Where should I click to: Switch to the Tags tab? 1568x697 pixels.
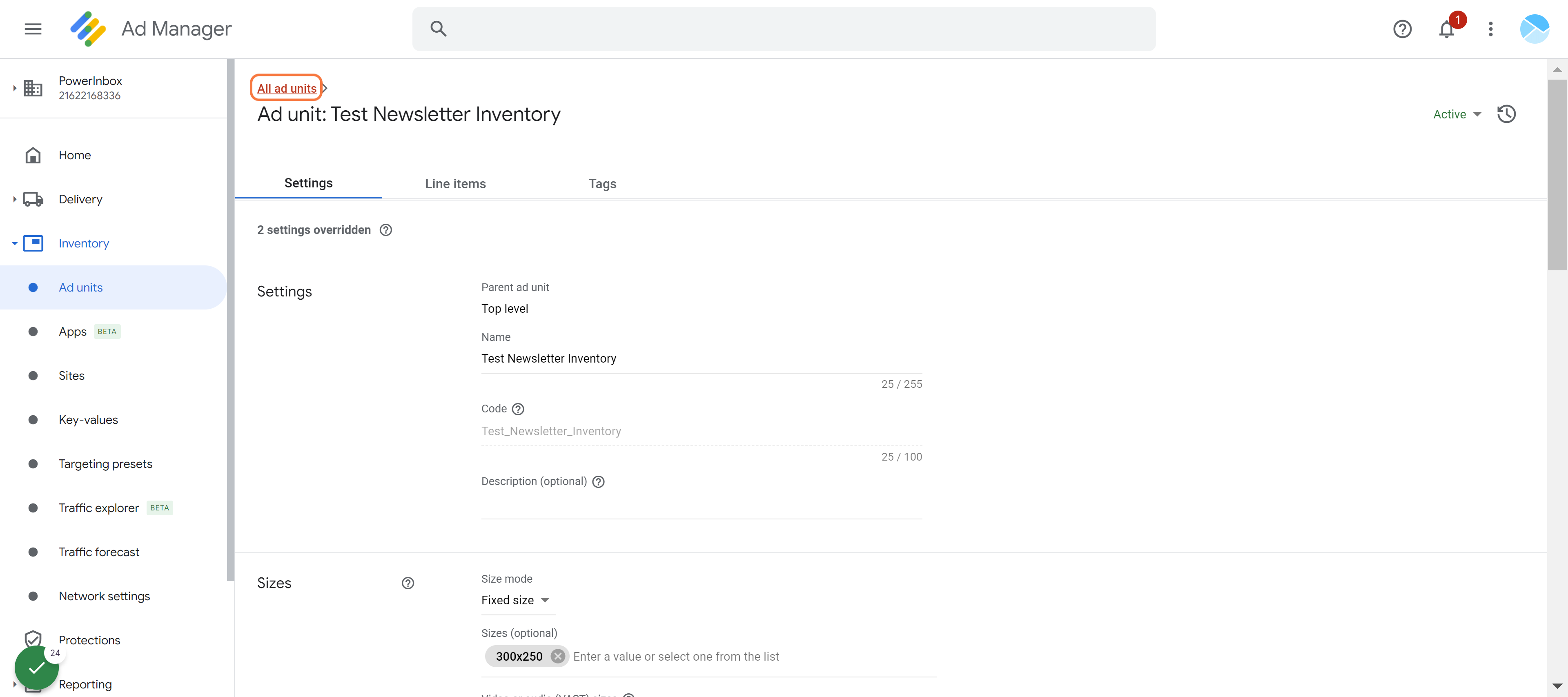pos(602,183)
